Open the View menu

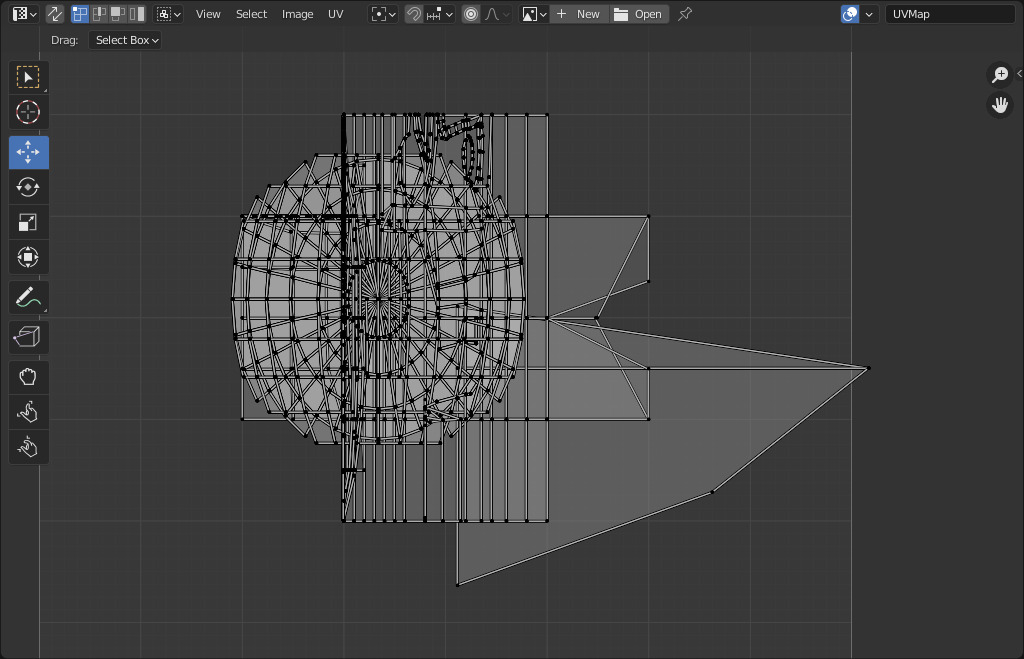tap(208, 14)
